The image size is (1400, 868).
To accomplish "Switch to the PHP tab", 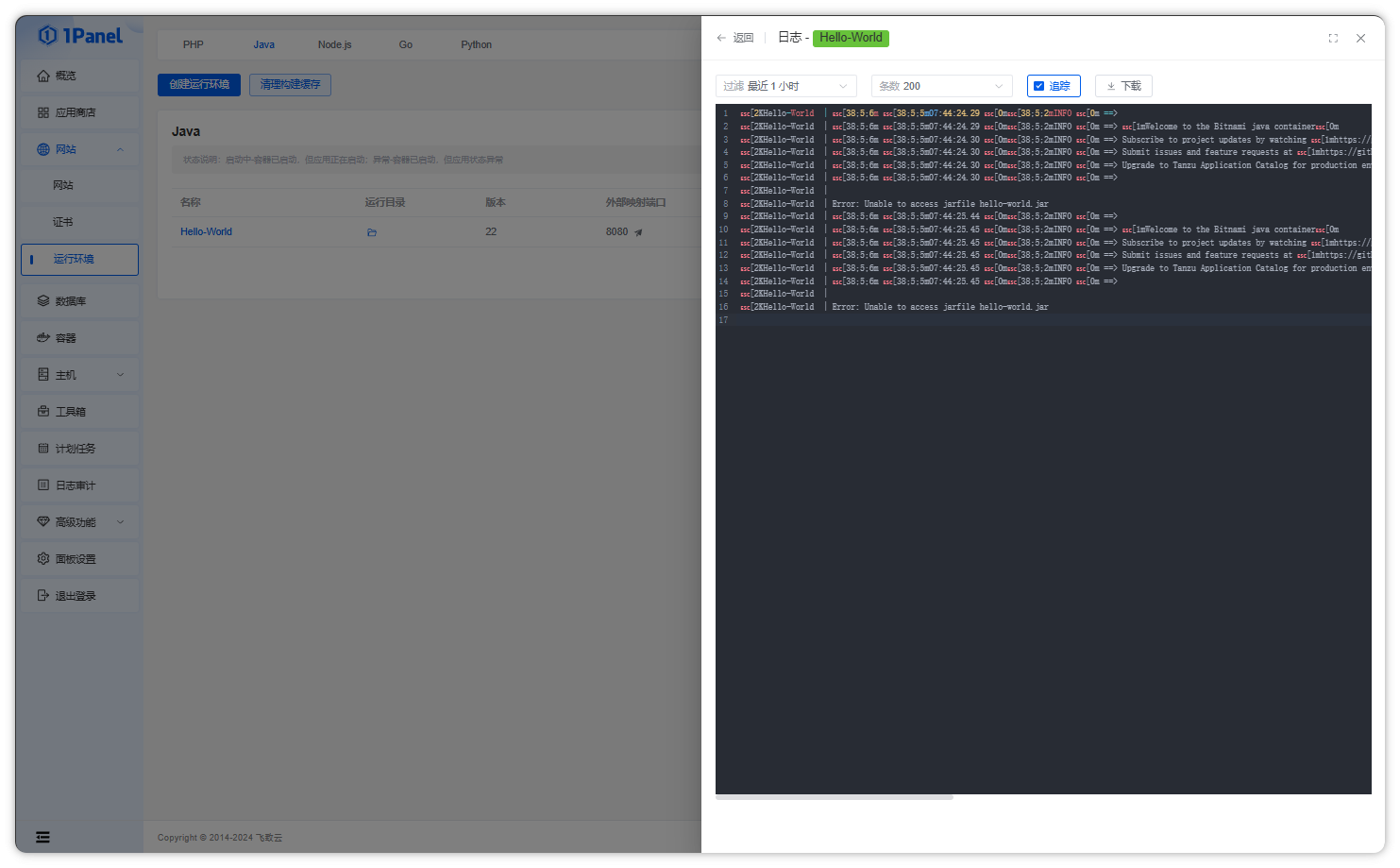I will pos(194,44).
